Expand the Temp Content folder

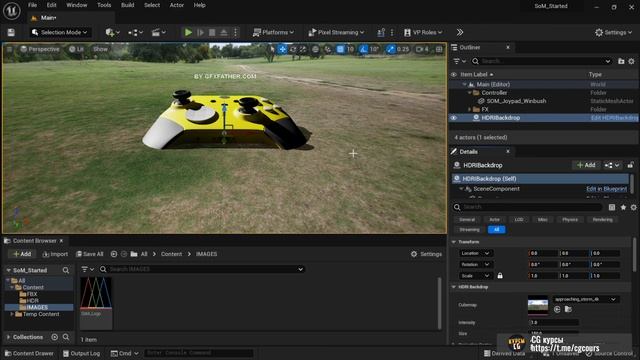tap(12, 314)
